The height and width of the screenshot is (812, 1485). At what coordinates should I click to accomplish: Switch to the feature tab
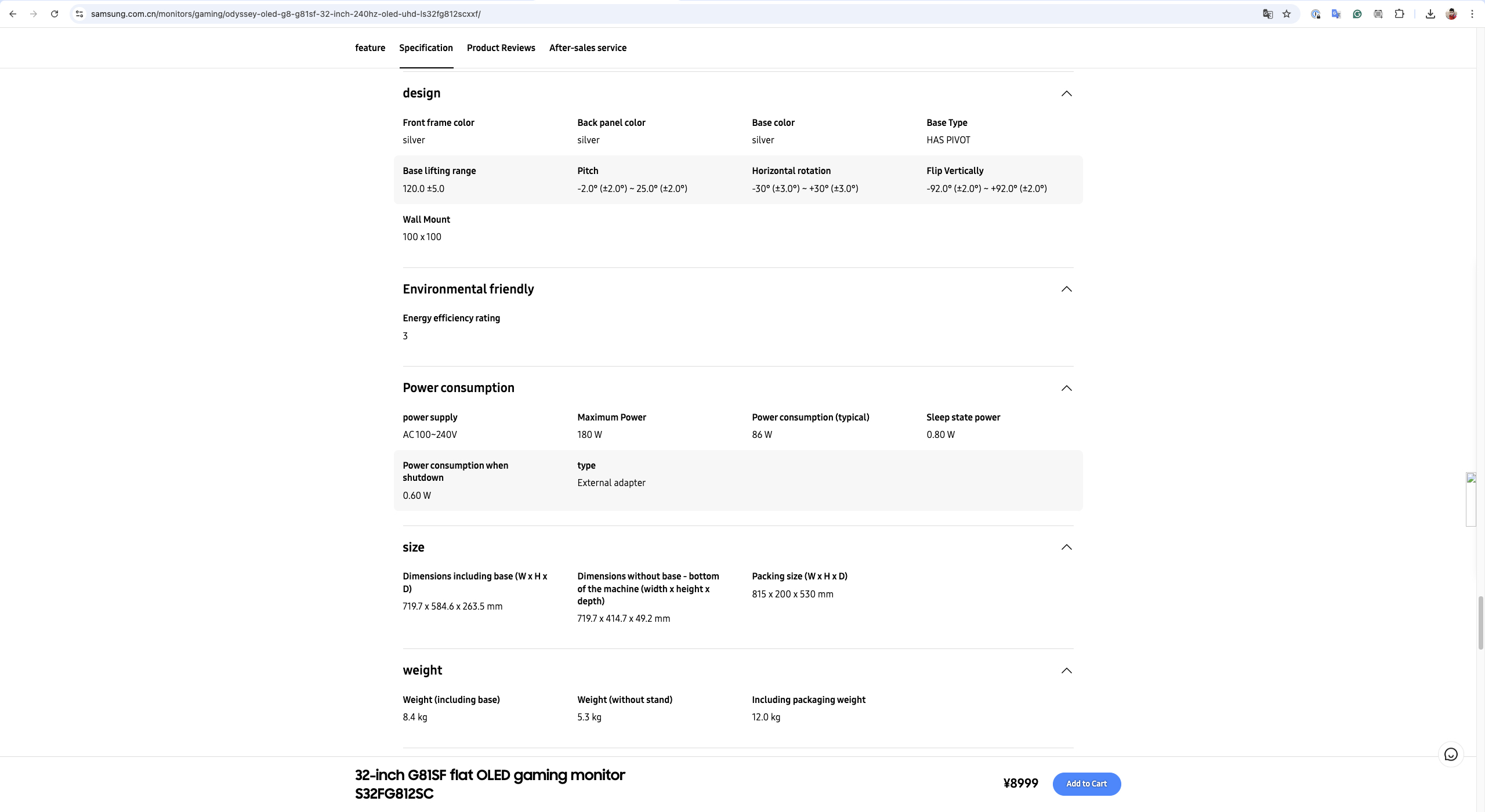(x=370, y=48)
